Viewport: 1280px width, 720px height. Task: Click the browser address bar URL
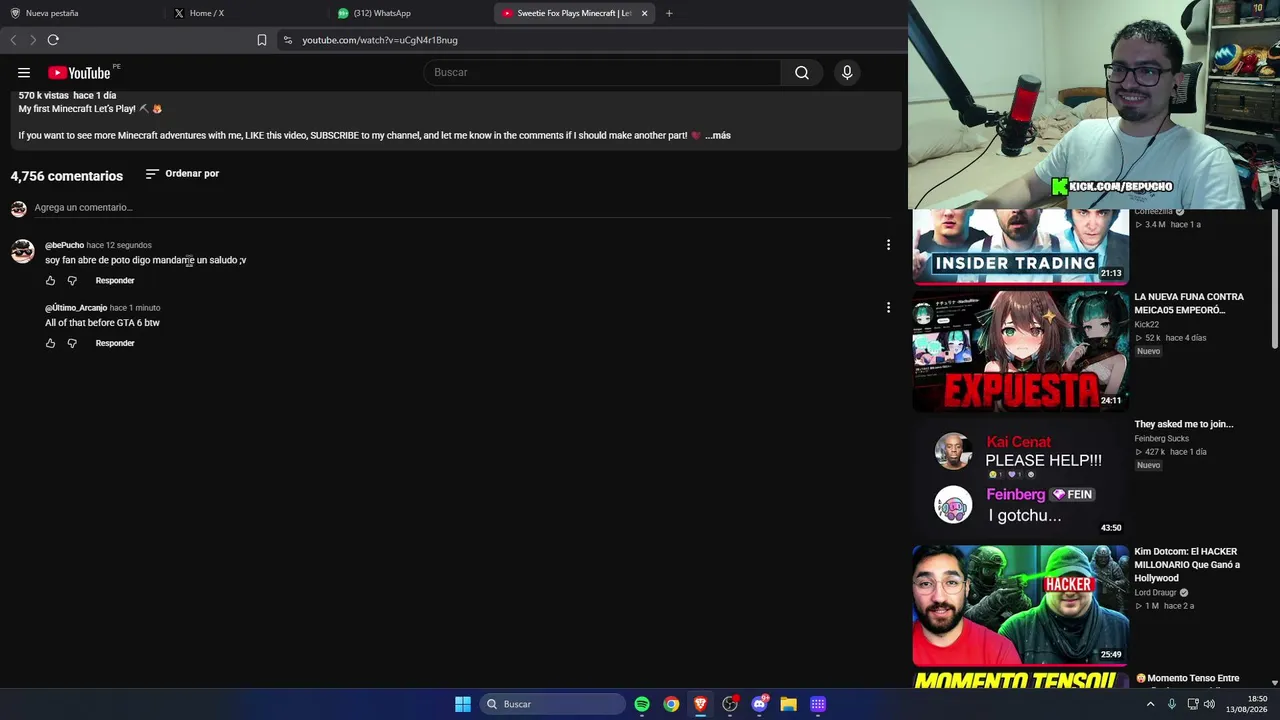click(380, 40)
